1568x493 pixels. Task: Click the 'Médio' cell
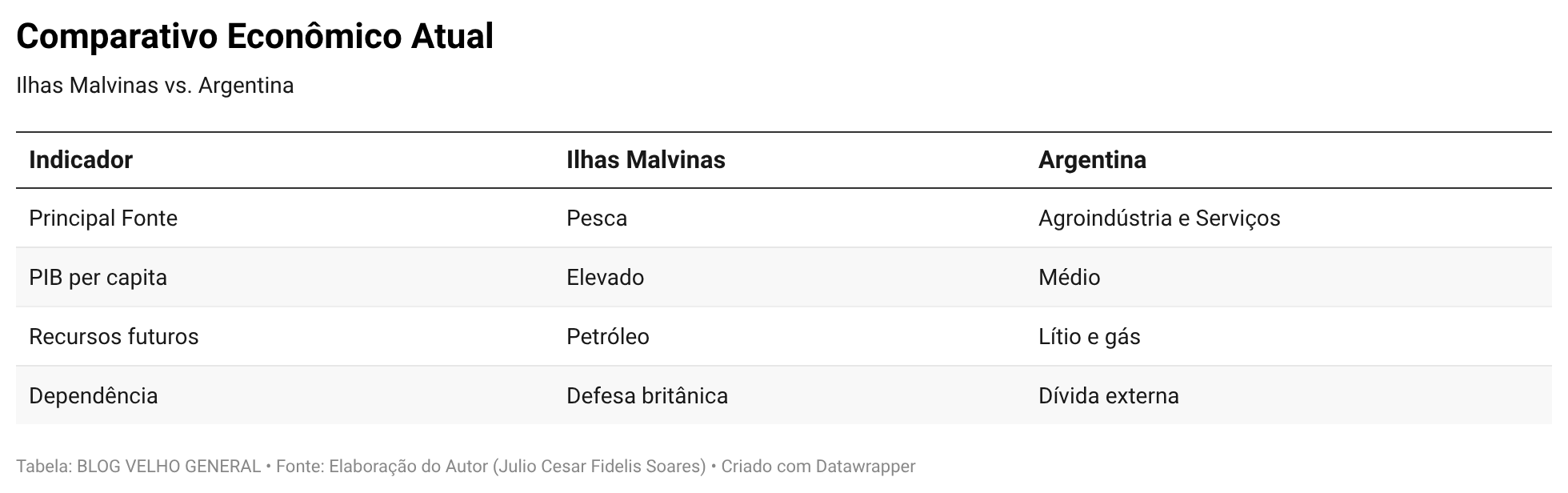pos(1069,278)
